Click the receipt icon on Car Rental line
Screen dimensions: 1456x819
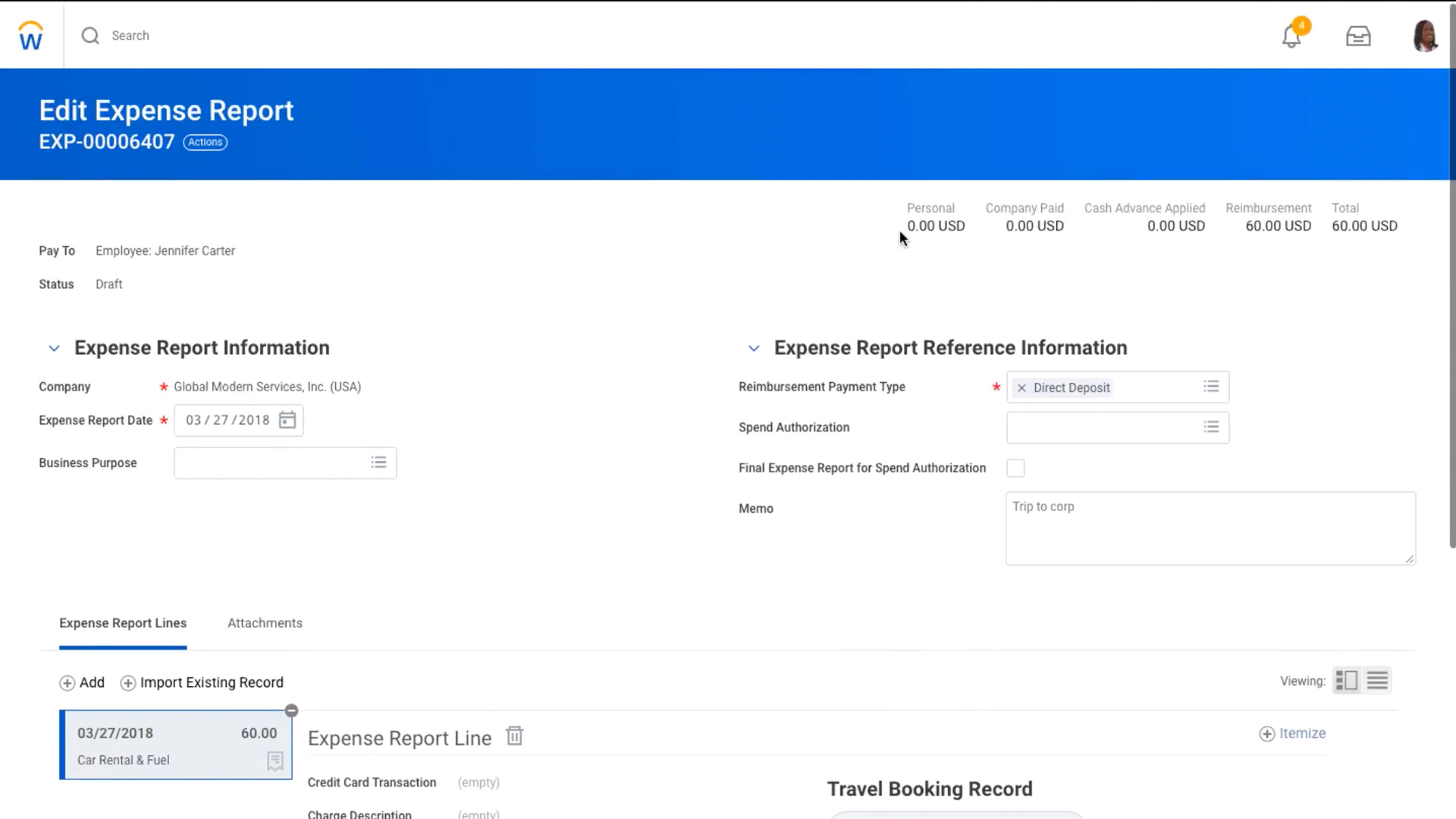point(275,761)
